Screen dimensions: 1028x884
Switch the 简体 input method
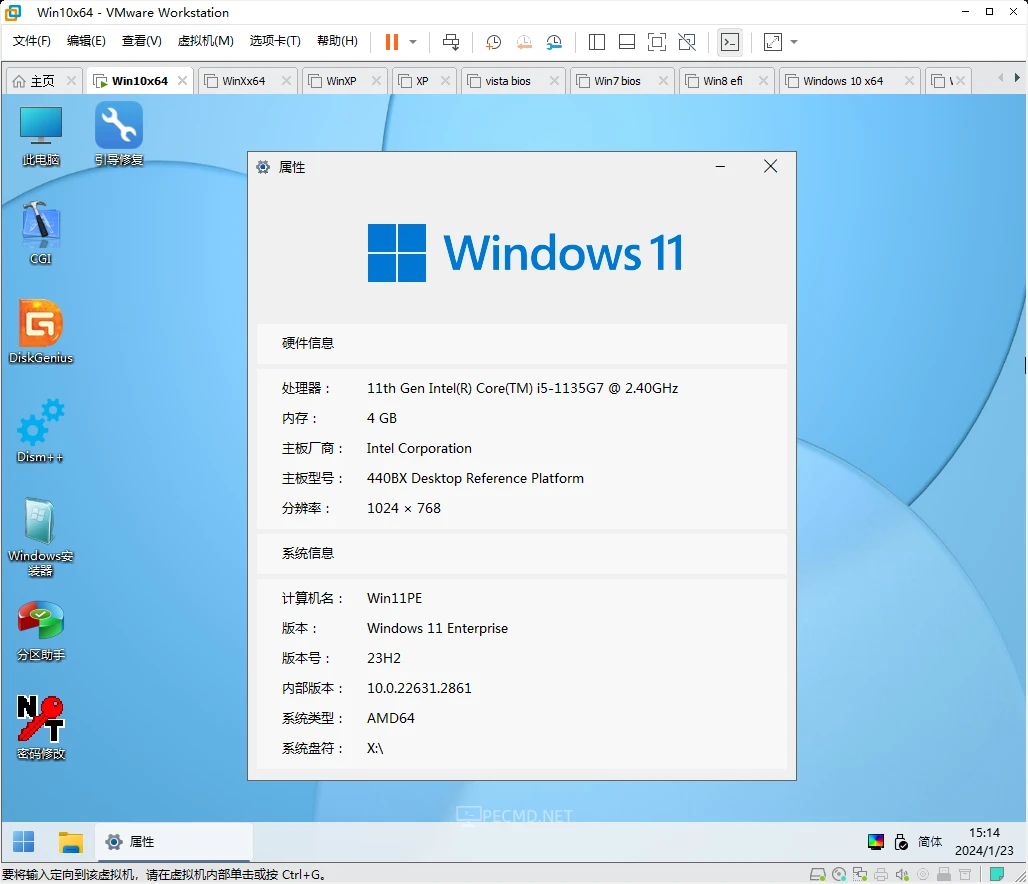pos(930,841)
